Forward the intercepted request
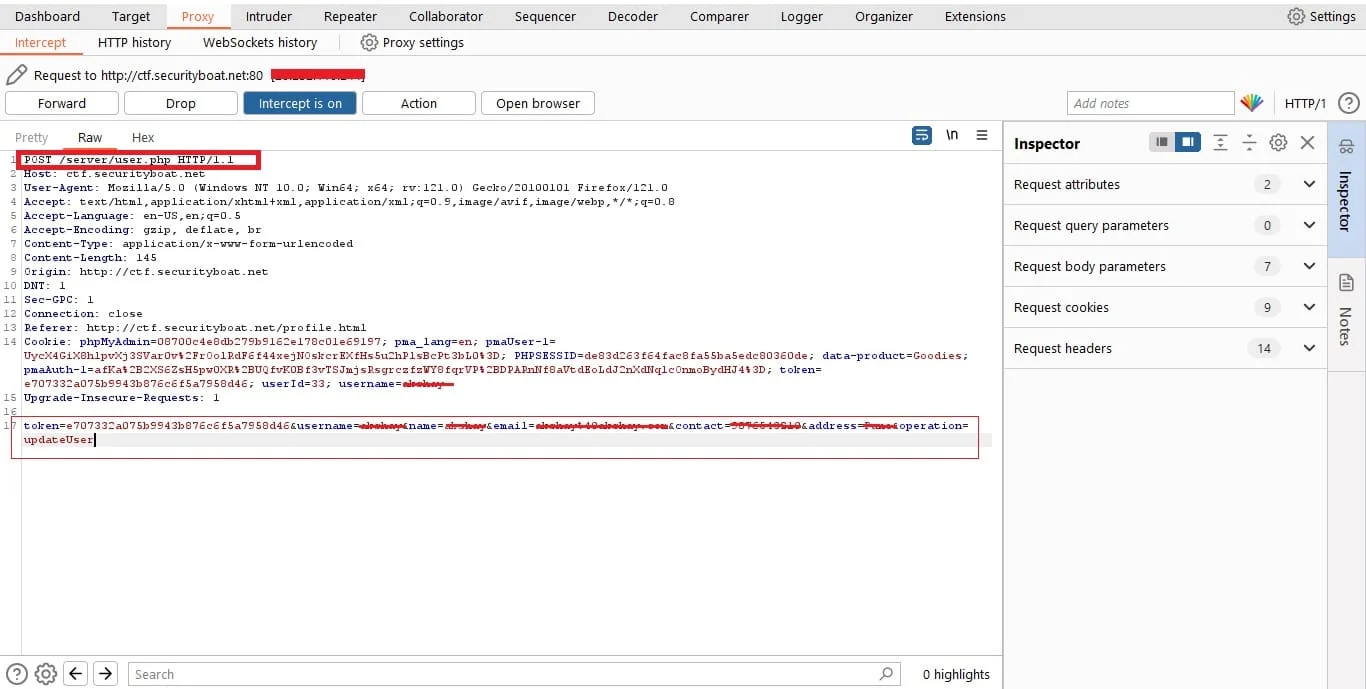This screenshot has height=689, width=1366. (62, 103)
